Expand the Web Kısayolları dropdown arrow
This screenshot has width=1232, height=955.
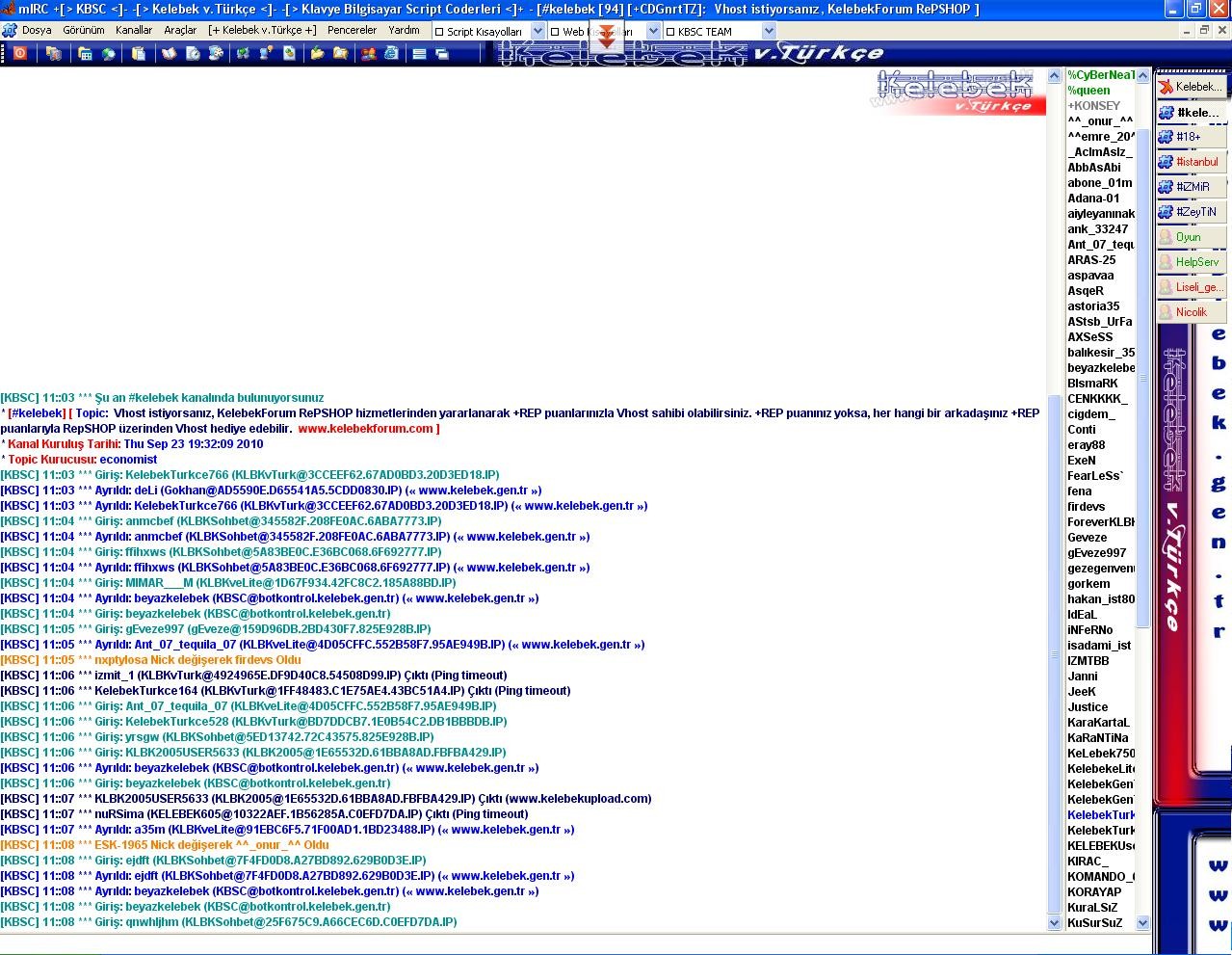point(653,32)
